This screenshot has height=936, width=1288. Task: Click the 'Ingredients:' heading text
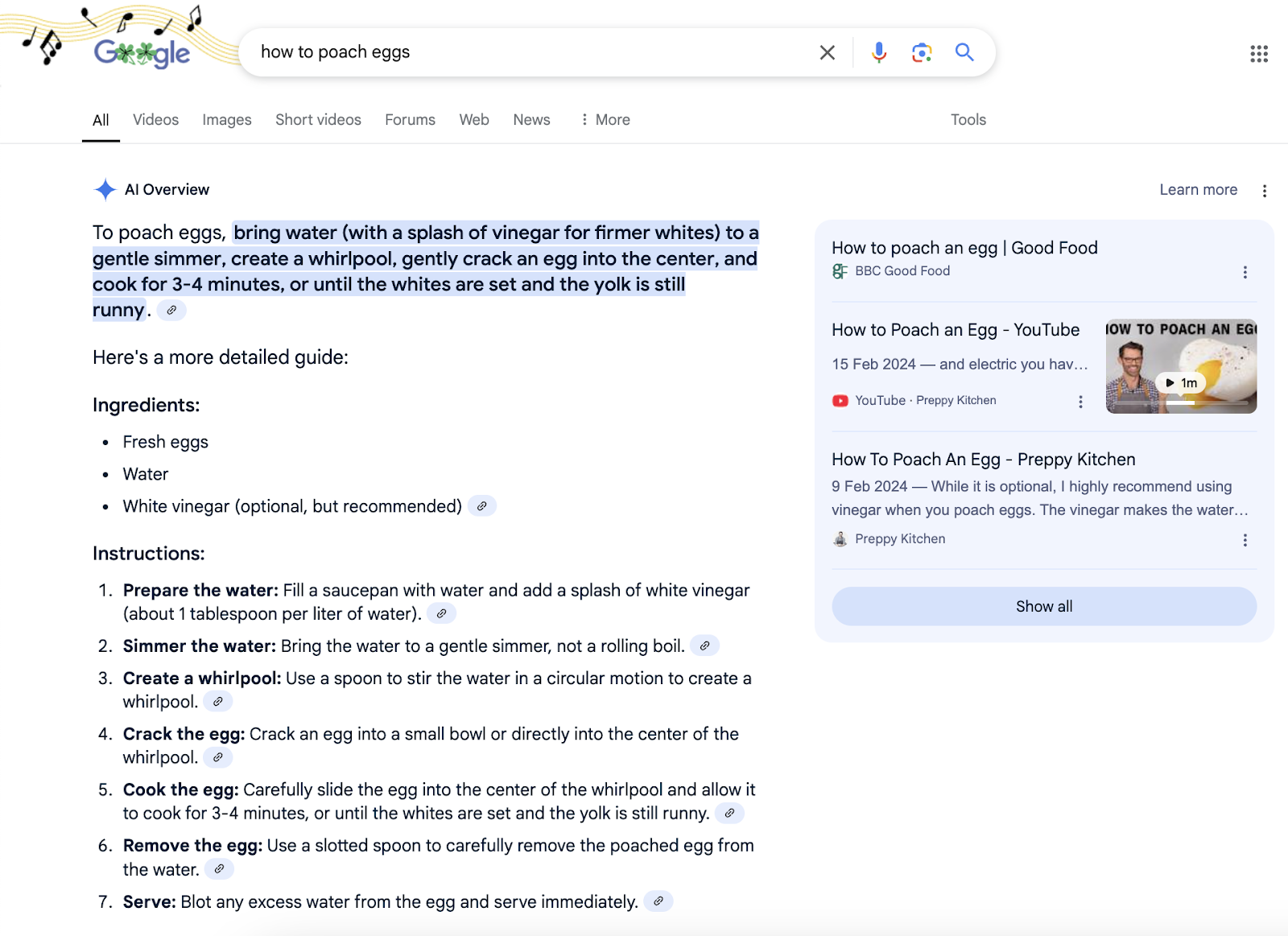tap(146, 405)
